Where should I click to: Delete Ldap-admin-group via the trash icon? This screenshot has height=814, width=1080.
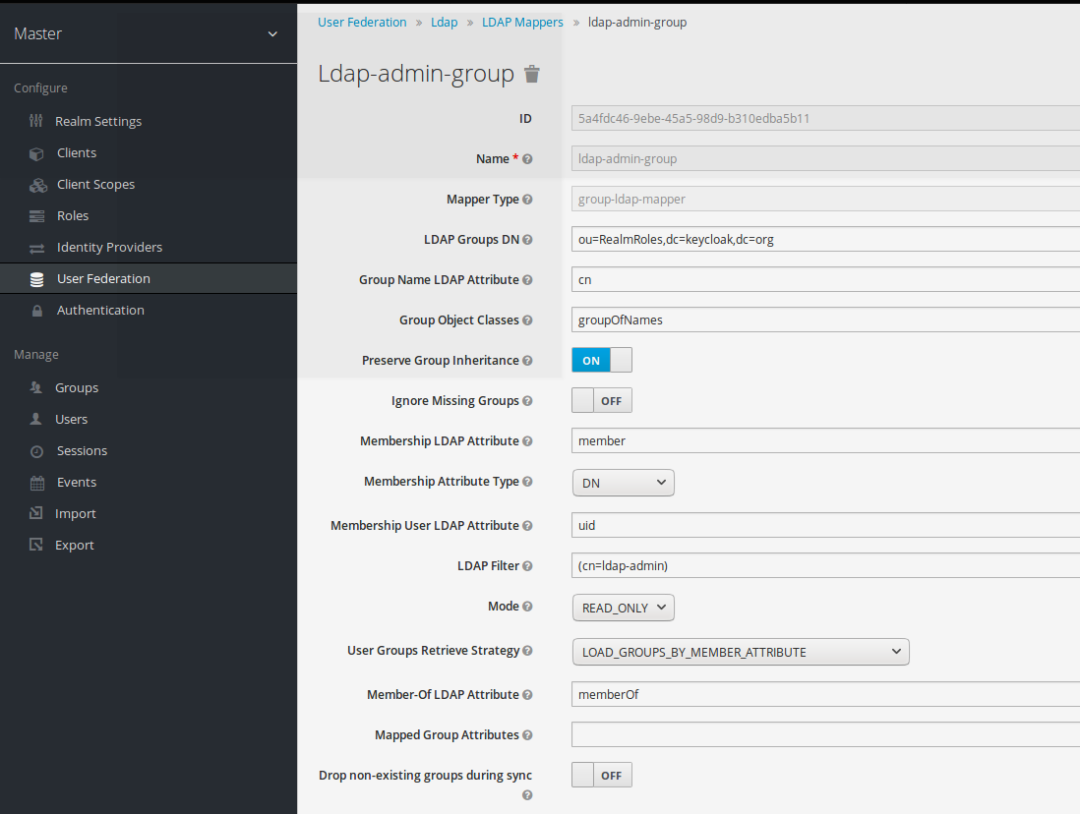(x=531, y=73)
